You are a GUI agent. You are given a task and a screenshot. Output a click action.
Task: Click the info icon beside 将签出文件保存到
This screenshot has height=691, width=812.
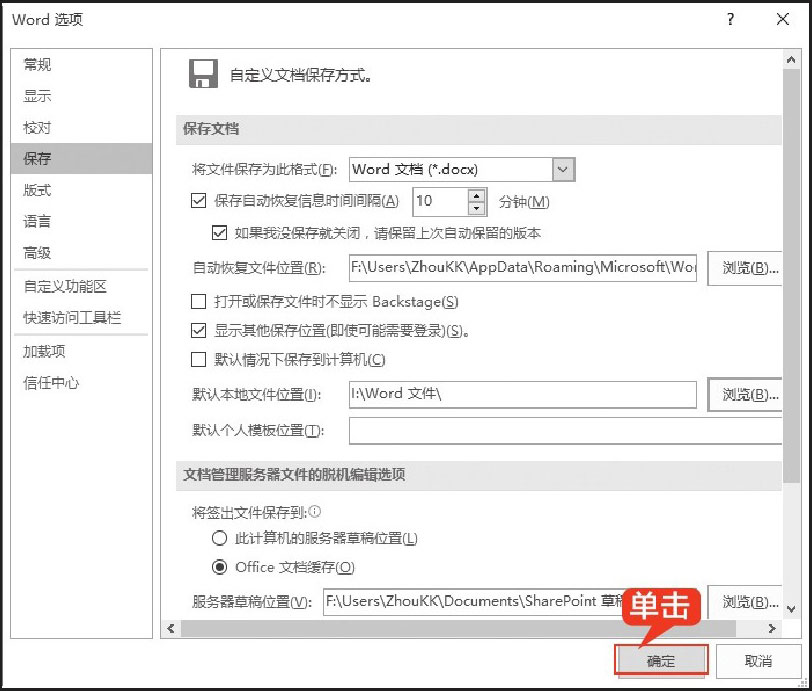point(315,511)
